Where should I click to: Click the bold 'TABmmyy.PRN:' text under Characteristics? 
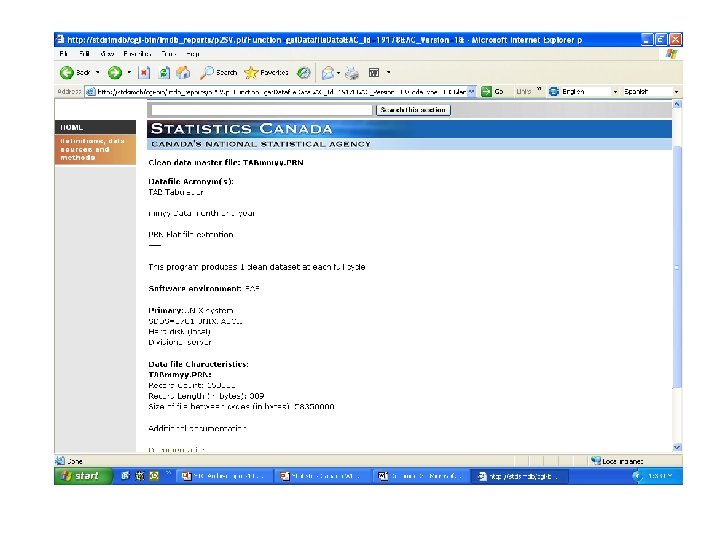pyautogui.click(x=180, y=375)
